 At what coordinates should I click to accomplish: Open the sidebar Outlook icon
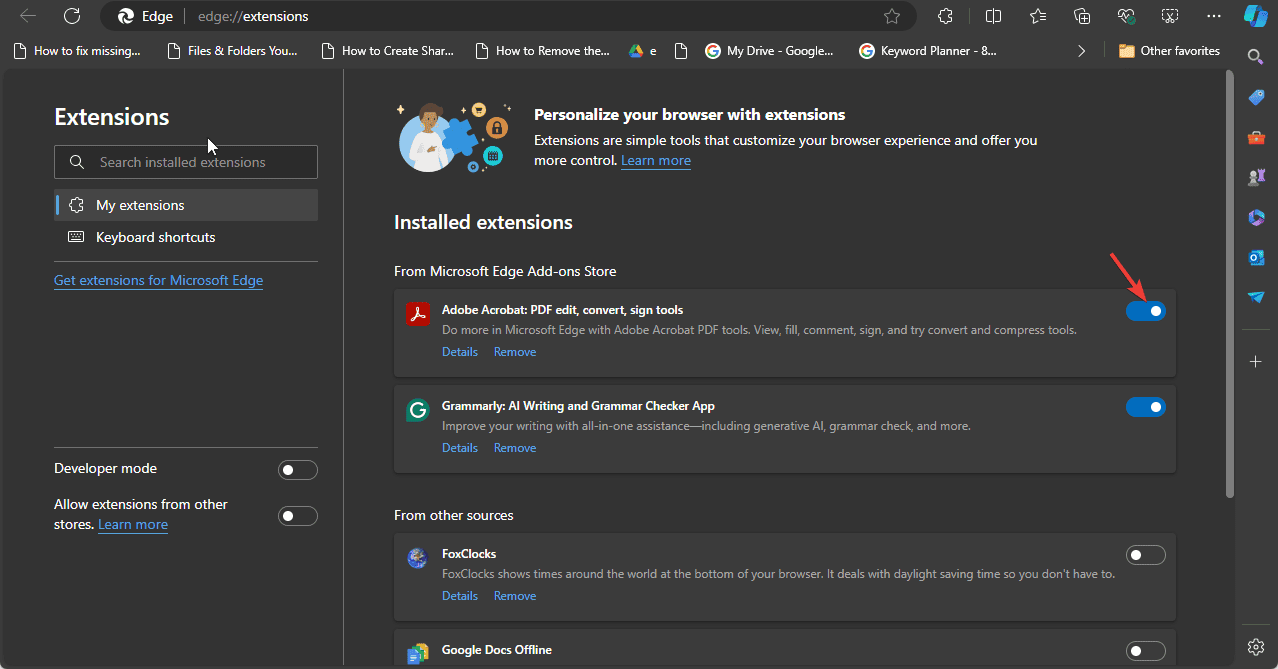pos(1256,257)
